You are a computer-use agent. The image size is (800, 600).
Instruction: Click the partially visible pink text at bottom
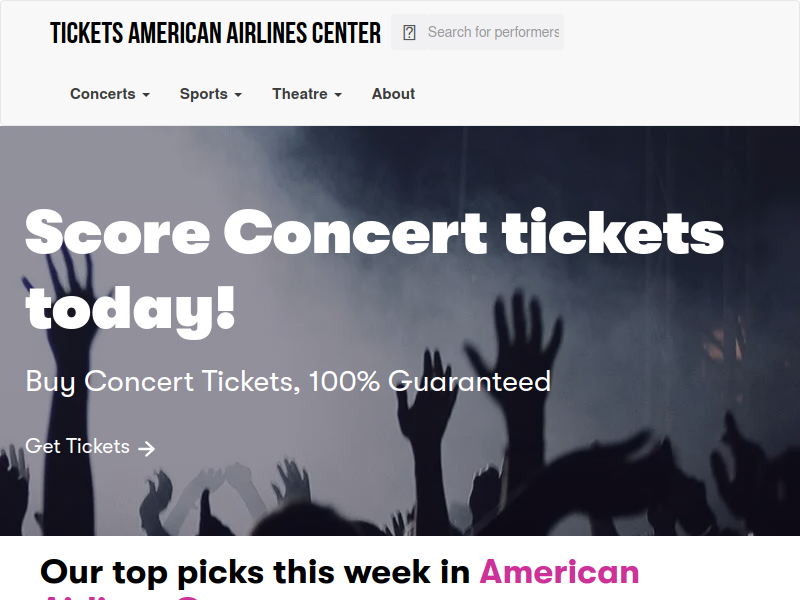click(122, 597)
